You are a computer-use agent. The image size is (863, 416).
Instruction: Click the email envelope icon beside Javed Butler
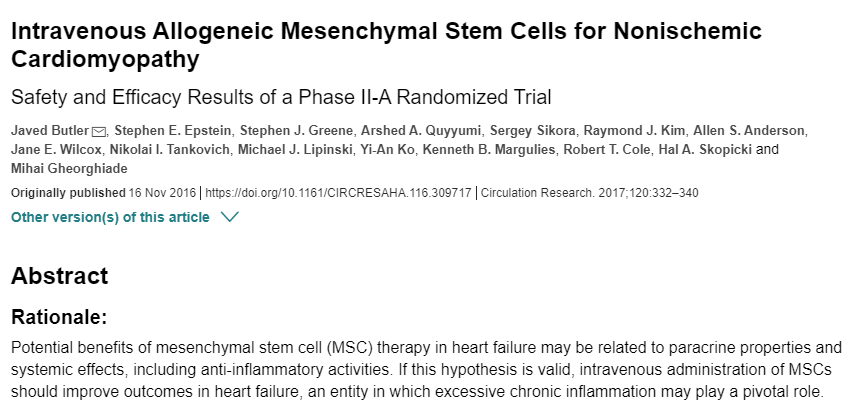click(x=99, y=132)
